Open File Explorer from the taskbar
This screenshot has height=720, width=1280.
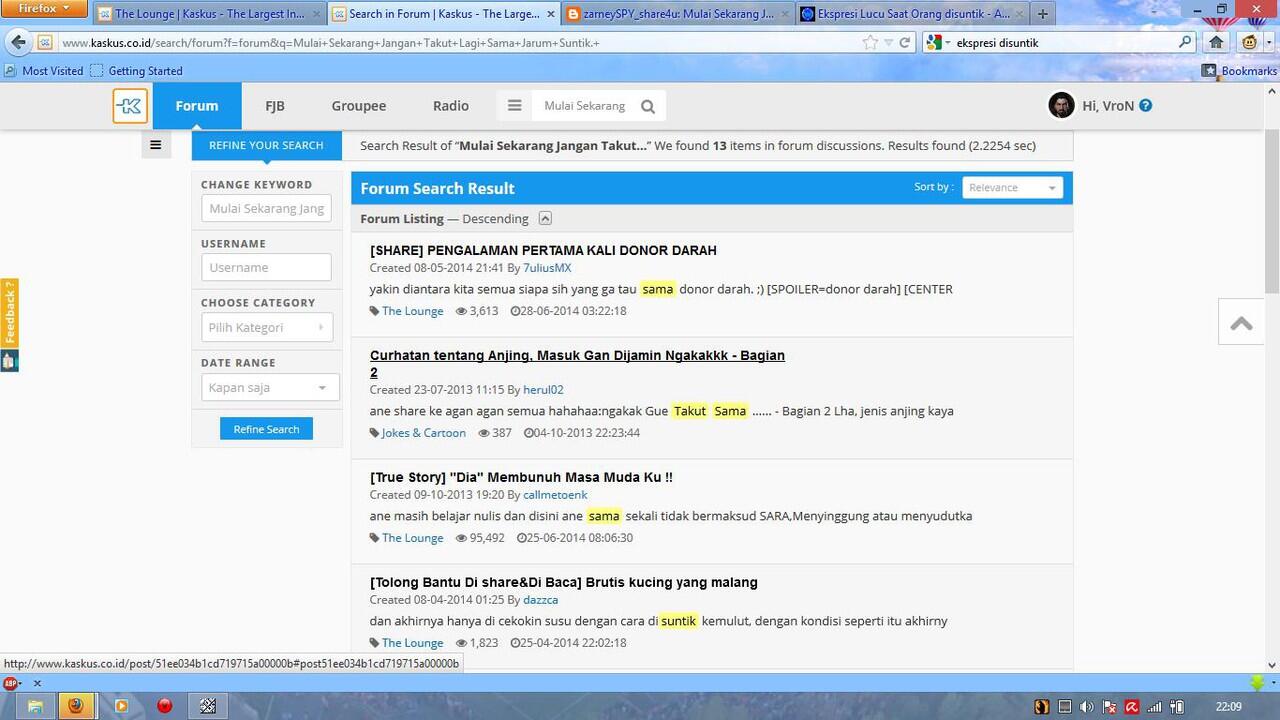(x=34, y=706)
